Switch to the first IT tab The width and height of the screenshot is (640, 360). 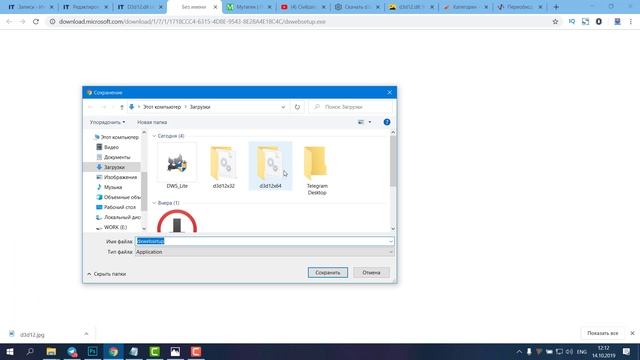[x=31, y=7]
